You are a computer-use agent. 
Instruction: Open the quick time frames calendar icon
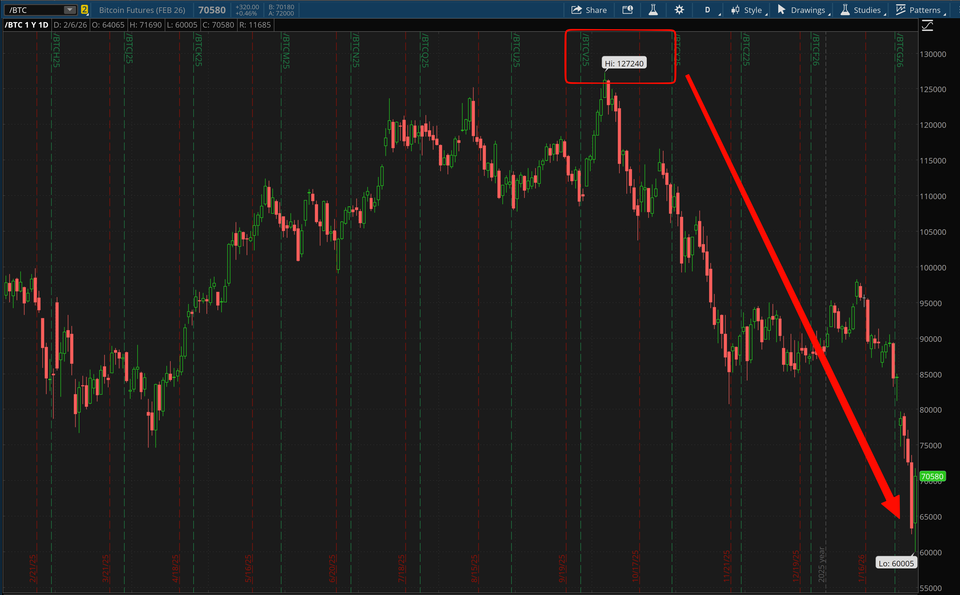[628, 10]
